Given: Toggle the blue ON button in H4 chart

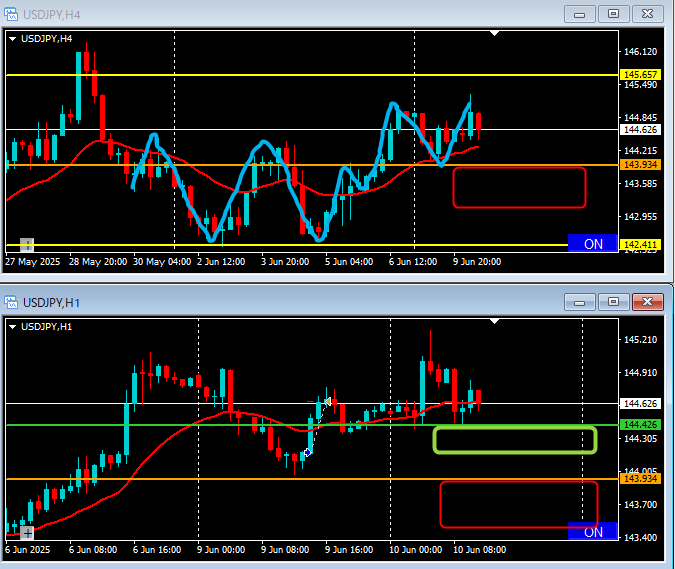Looking at the screenshot, I should [x=593, y=243].
